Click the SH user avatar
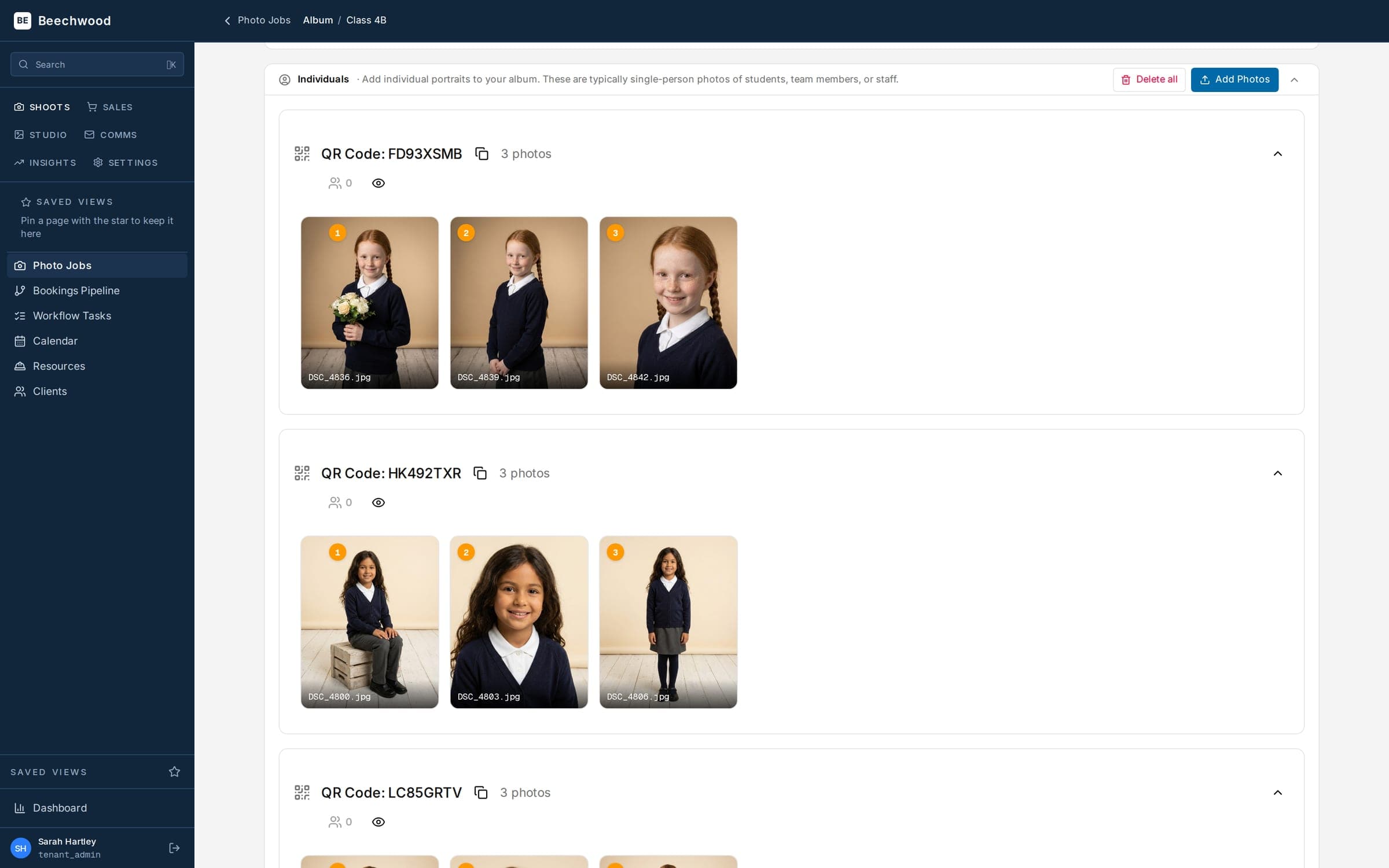 point(21,848)
